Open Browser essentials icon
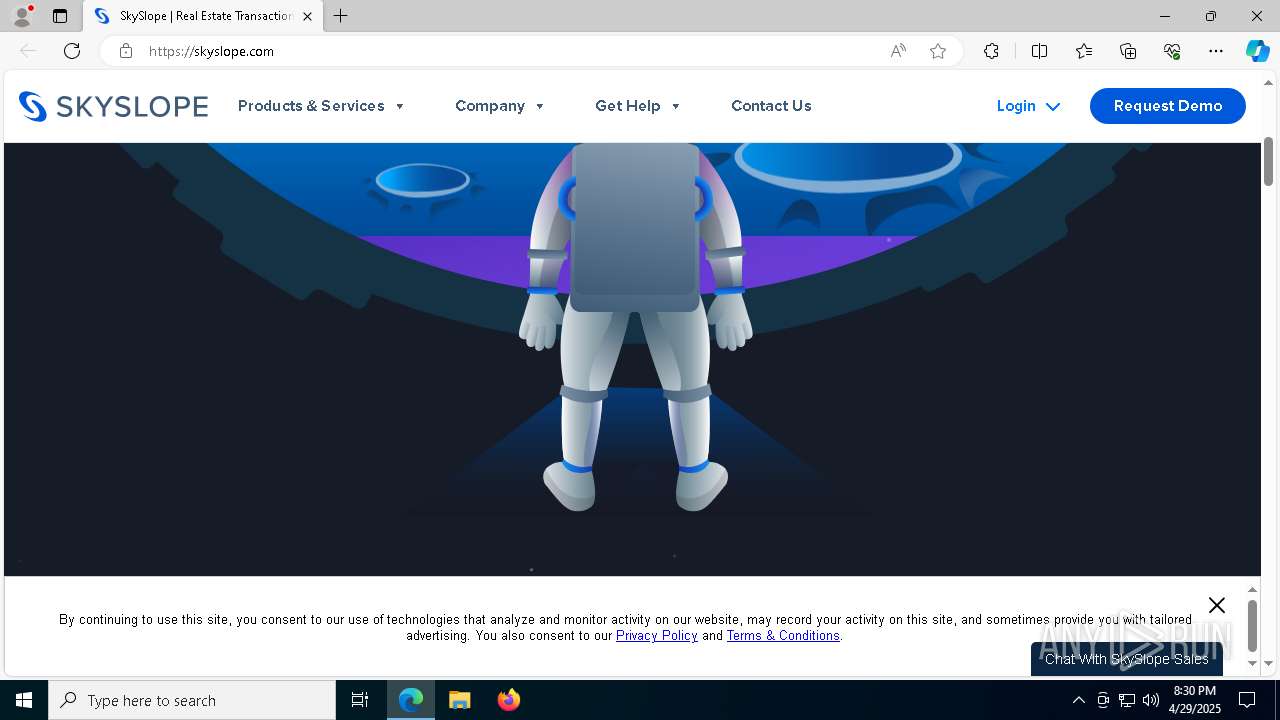The width and height of the screenshot is (1280, 720). (1172, 51)
